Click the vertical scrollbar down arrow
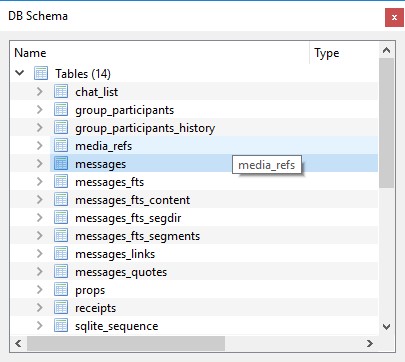The height and width of the screenshot is (362, 405). coord(387,326)
